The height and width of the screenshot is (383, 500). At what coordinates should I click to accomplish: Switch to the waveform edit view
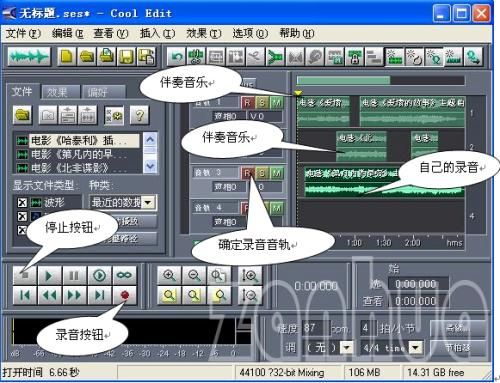tap(29, 57)
